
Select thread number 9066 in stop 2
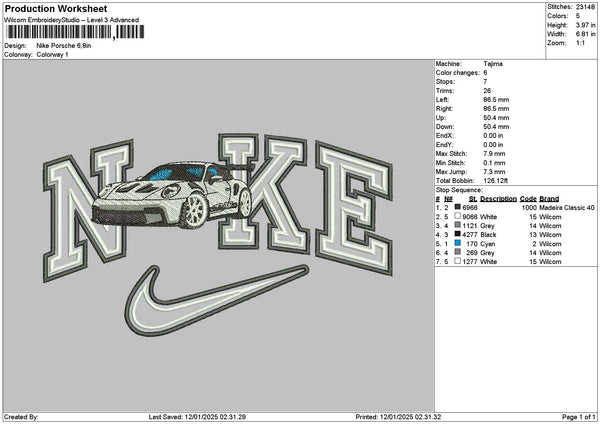click(x=470, y=217)
